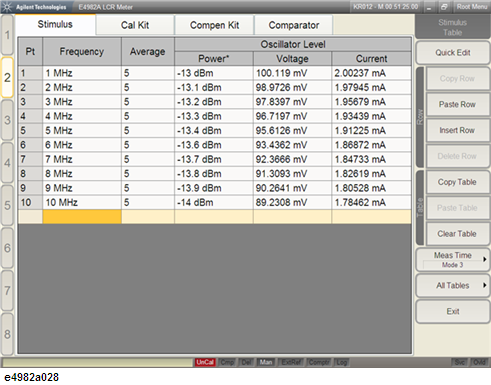Select the highlighted empty Frequency cell
Image resolution: width=491 pixels, height=385 pixels.
[82, 217]
